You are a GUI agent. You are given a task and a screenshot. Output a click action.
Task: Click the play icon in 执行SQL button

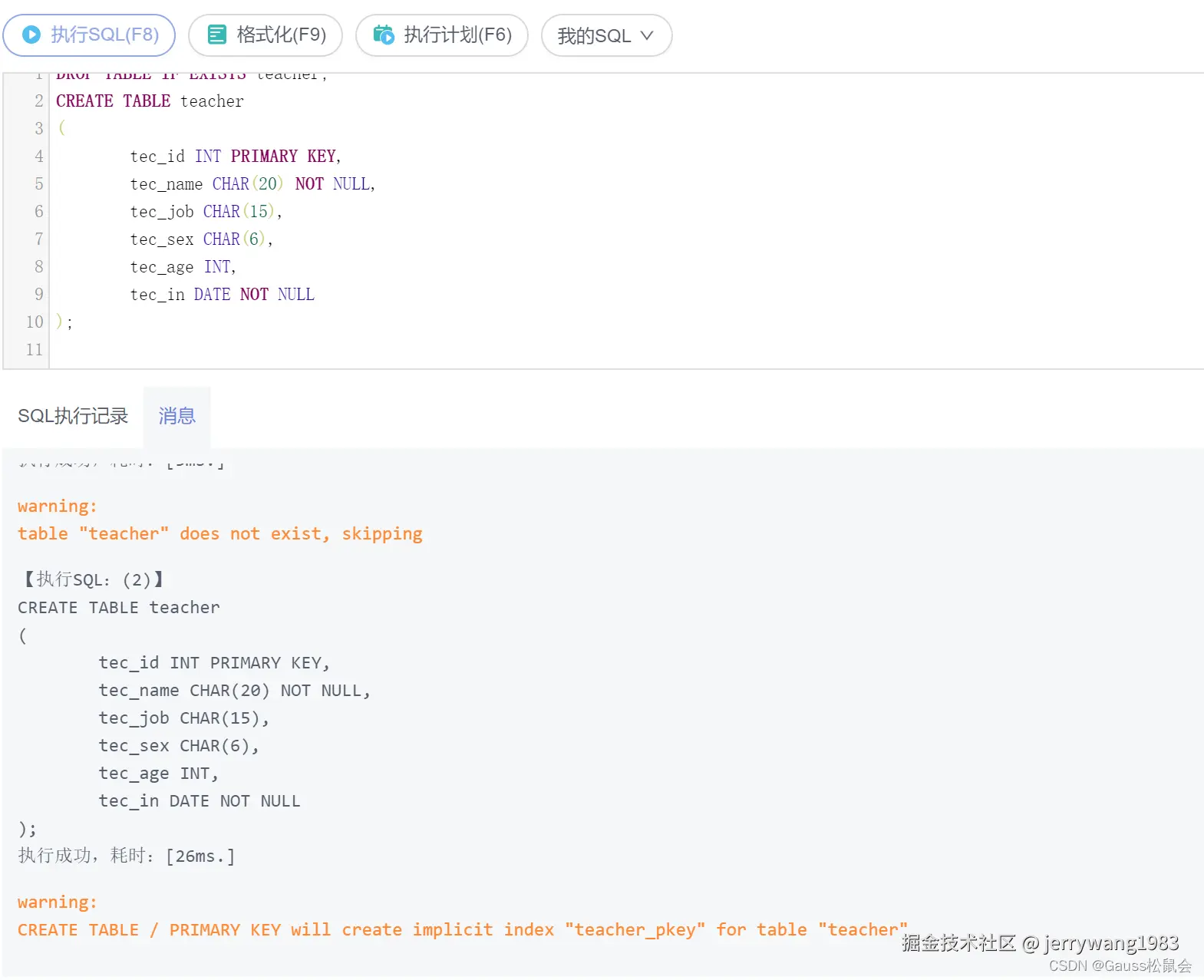(31, 35)
